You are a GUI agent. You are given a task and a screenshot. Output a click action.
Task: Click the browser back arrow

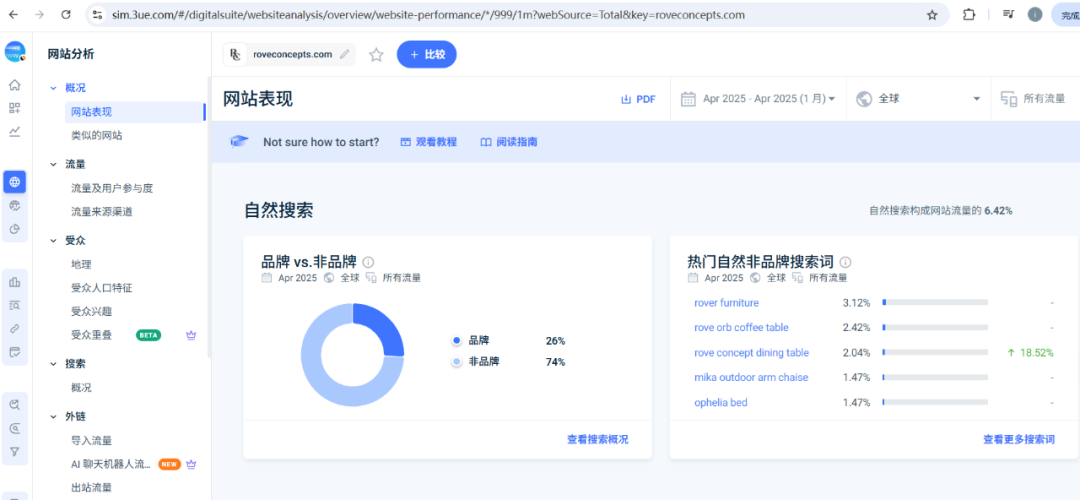click(13, 14)
